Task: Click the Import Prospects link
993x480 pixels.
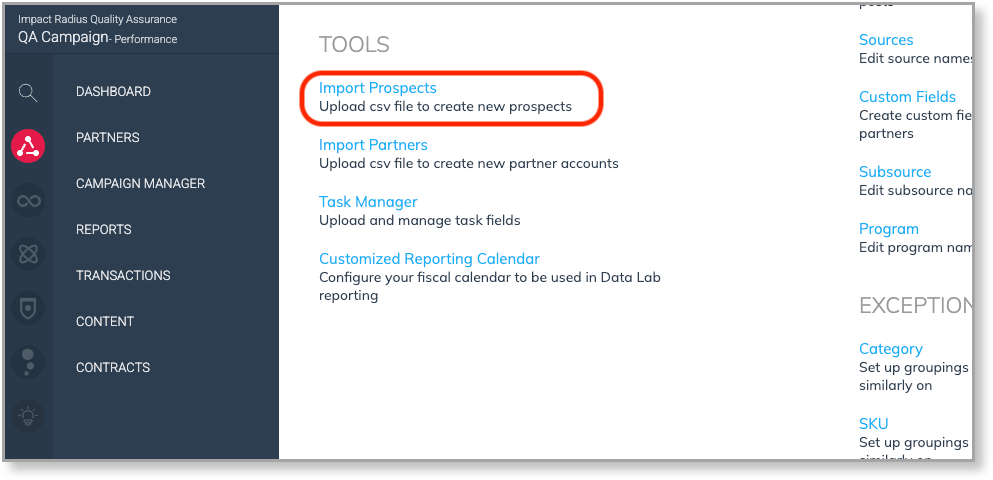Action: point(378,88)
